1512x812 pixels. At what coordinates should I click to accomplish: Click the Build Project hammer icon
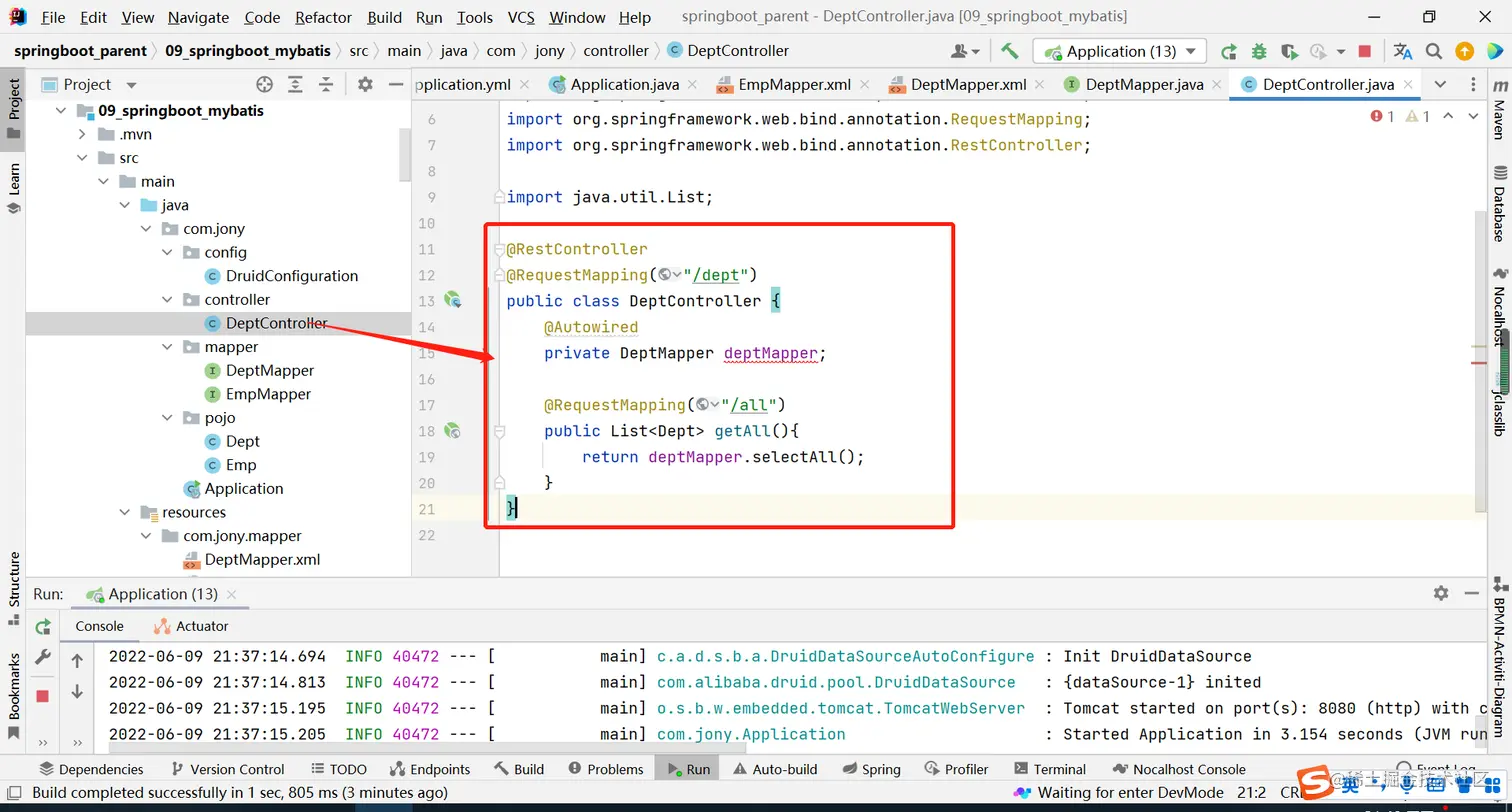coord(1010,51)
